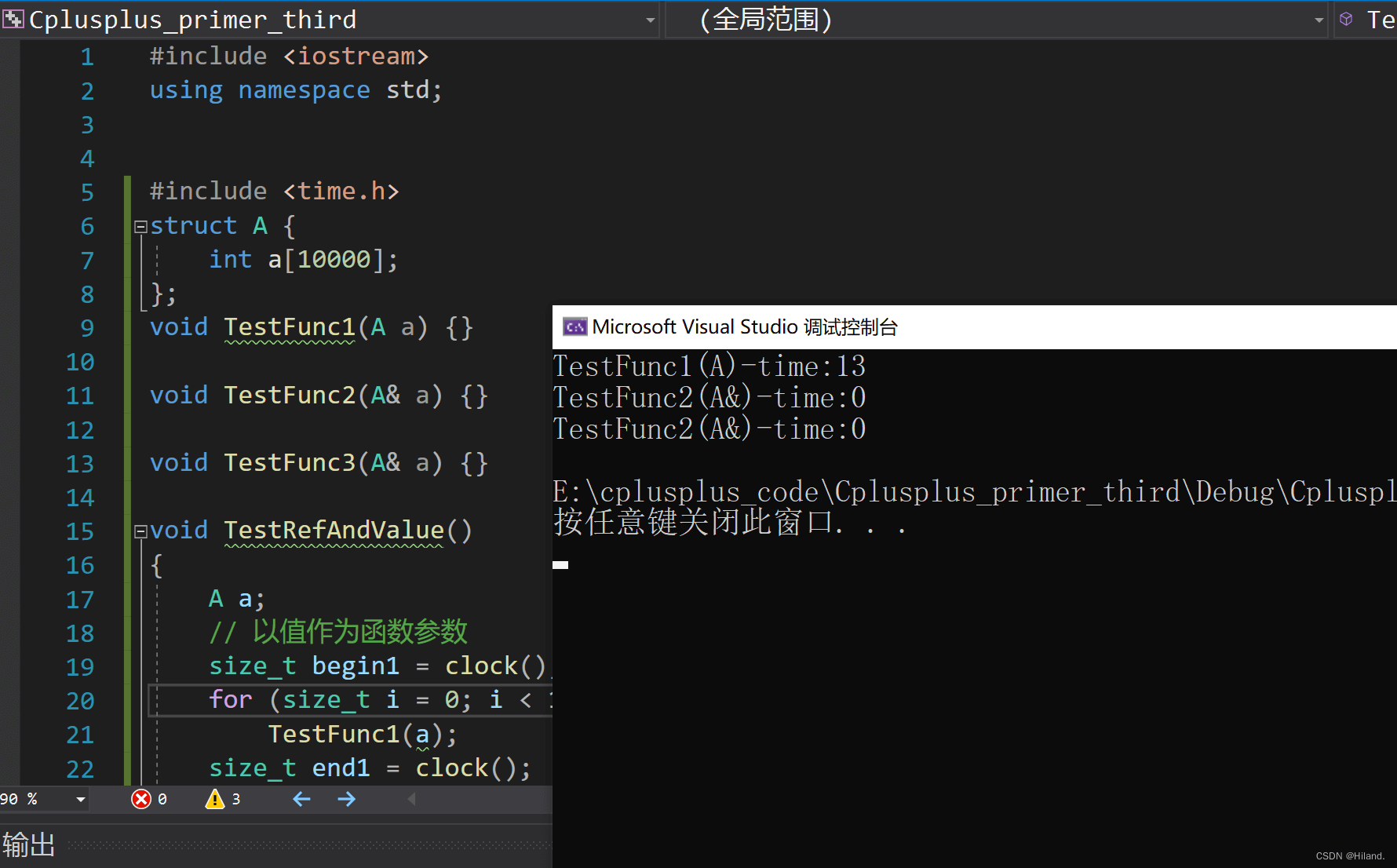Click the yellow warning icon showing 3
1397x868 pixels.
[x=214, y=799]
